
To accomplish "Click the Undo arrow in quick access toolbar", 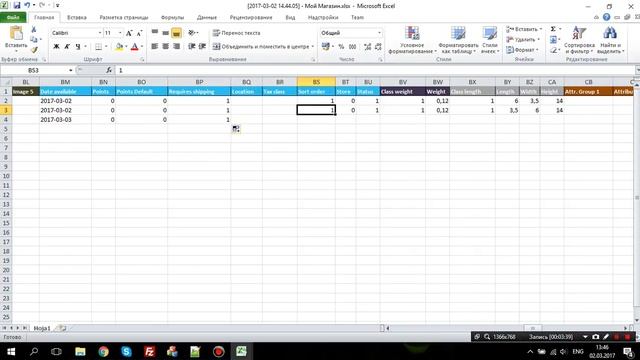I will (x=27, y=5).
